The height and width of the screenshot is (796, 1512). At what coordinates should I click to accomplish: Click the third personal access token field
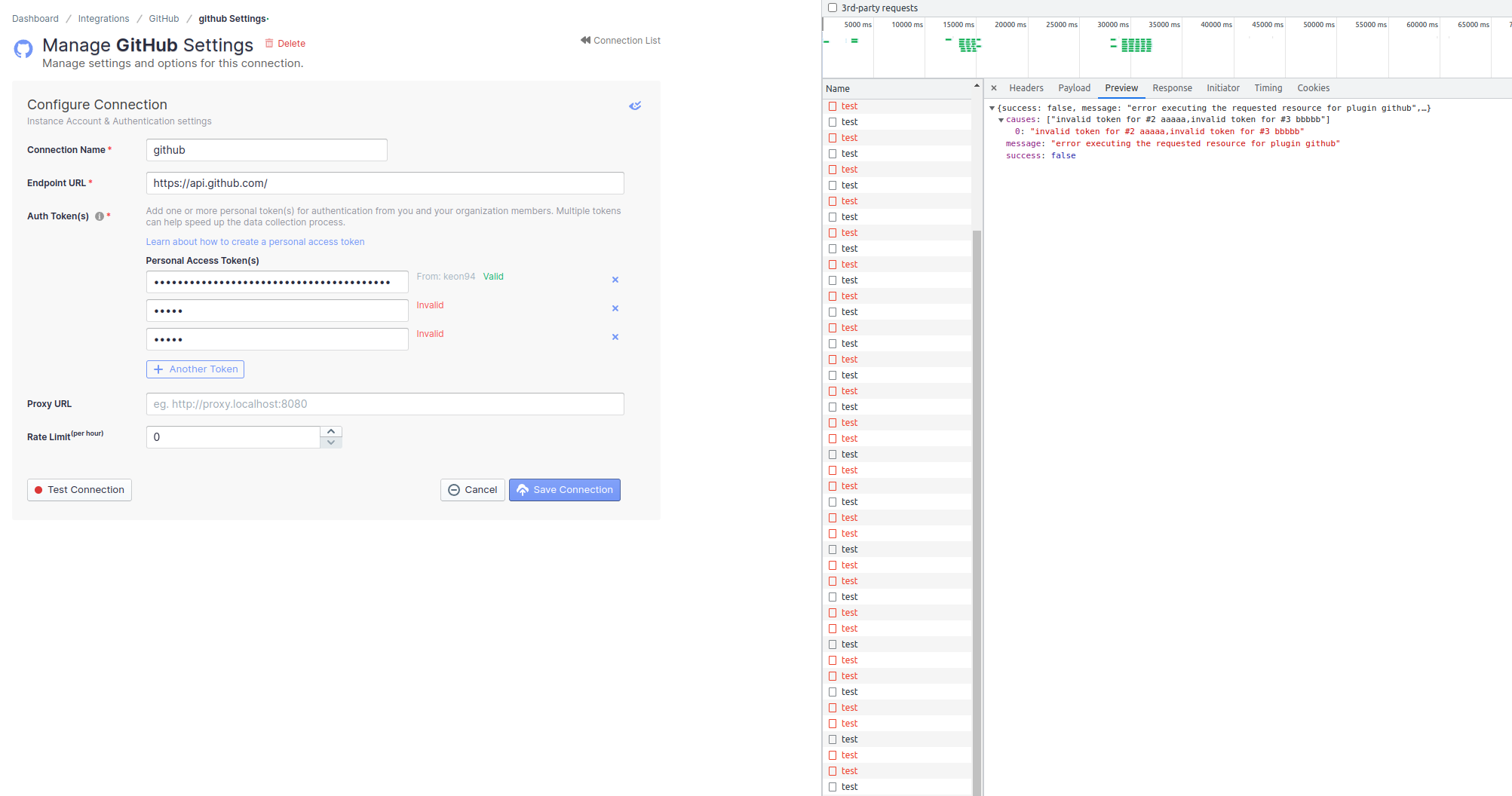278,339
